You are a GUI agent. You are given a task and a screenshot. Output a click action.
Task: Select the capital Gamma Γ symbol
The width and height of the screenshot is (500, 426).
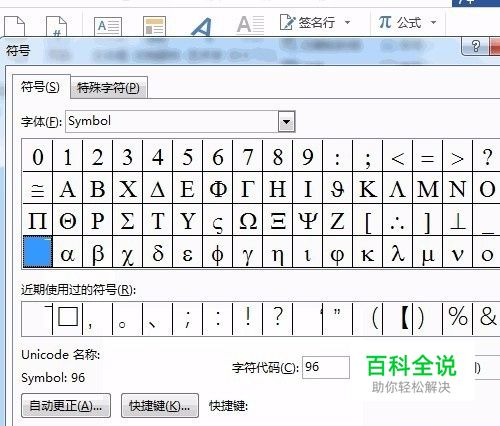(247, 189)
